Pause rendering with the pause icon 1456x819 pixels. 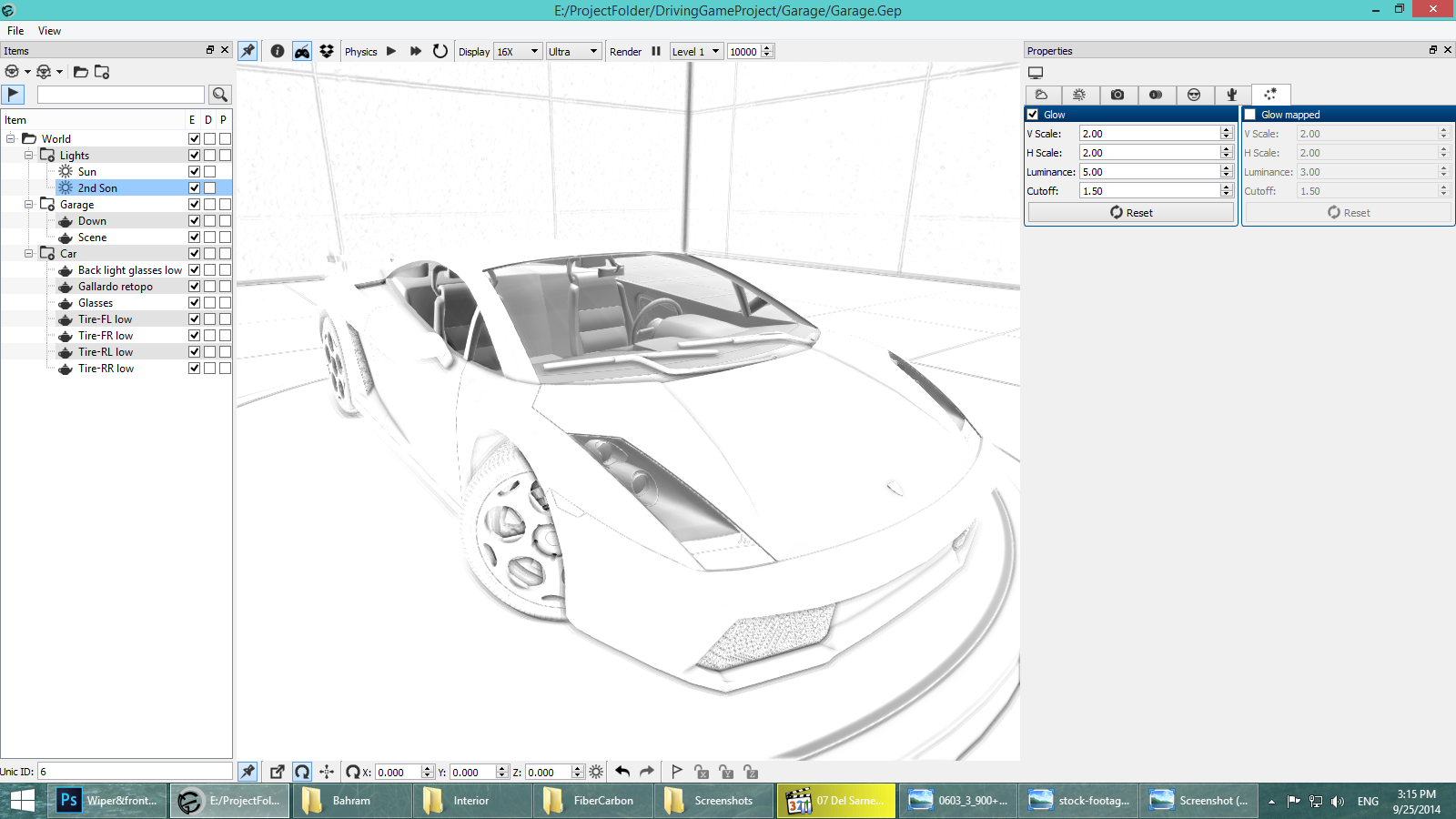(656, 51)
